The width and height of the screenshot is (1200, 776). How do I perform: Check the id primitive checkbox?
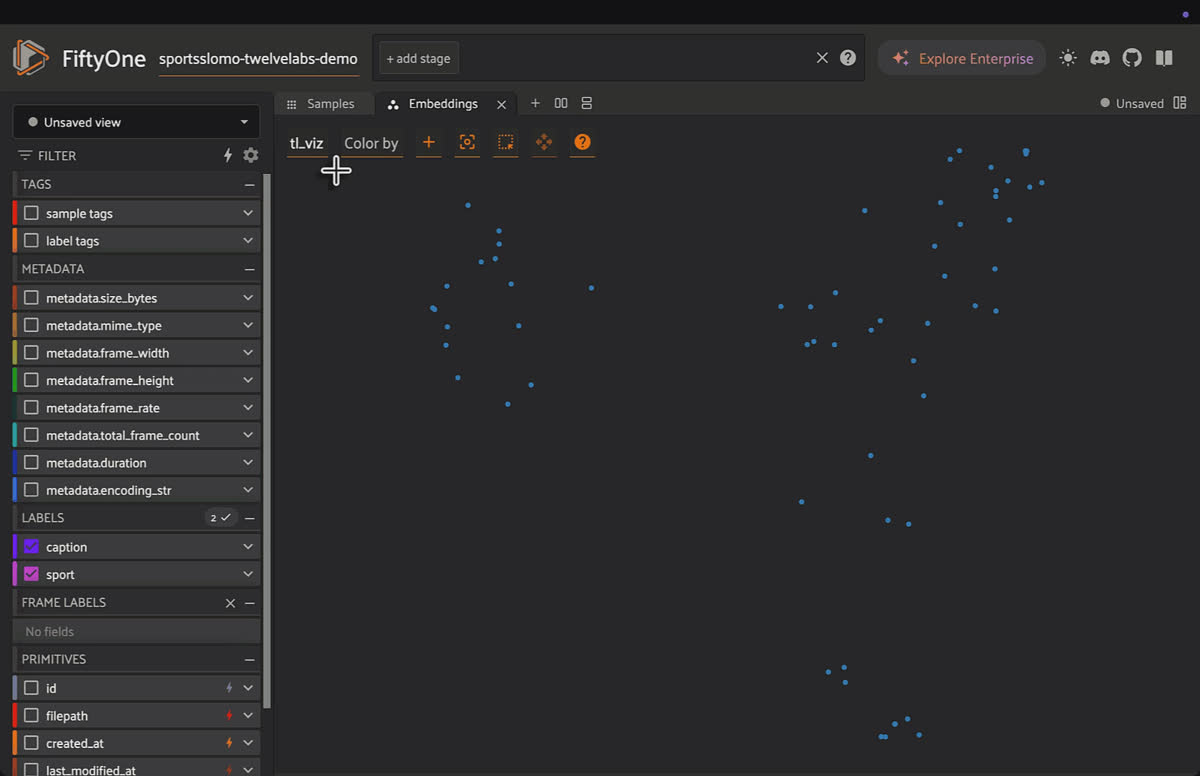pyautogui.click(x=31, y=688)
